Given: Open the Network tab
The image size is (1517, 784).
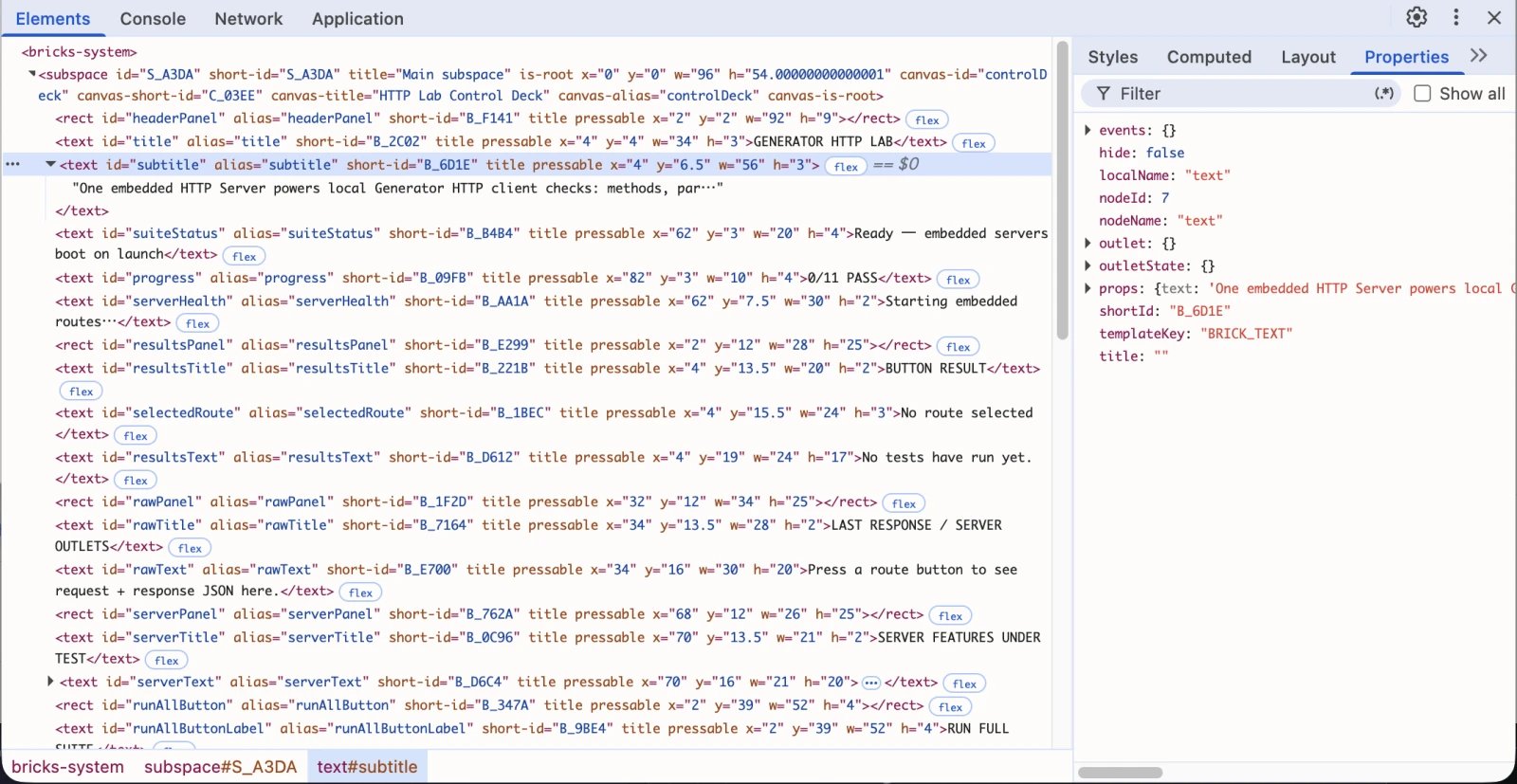Looking at the screenshot, I should 248,19.
